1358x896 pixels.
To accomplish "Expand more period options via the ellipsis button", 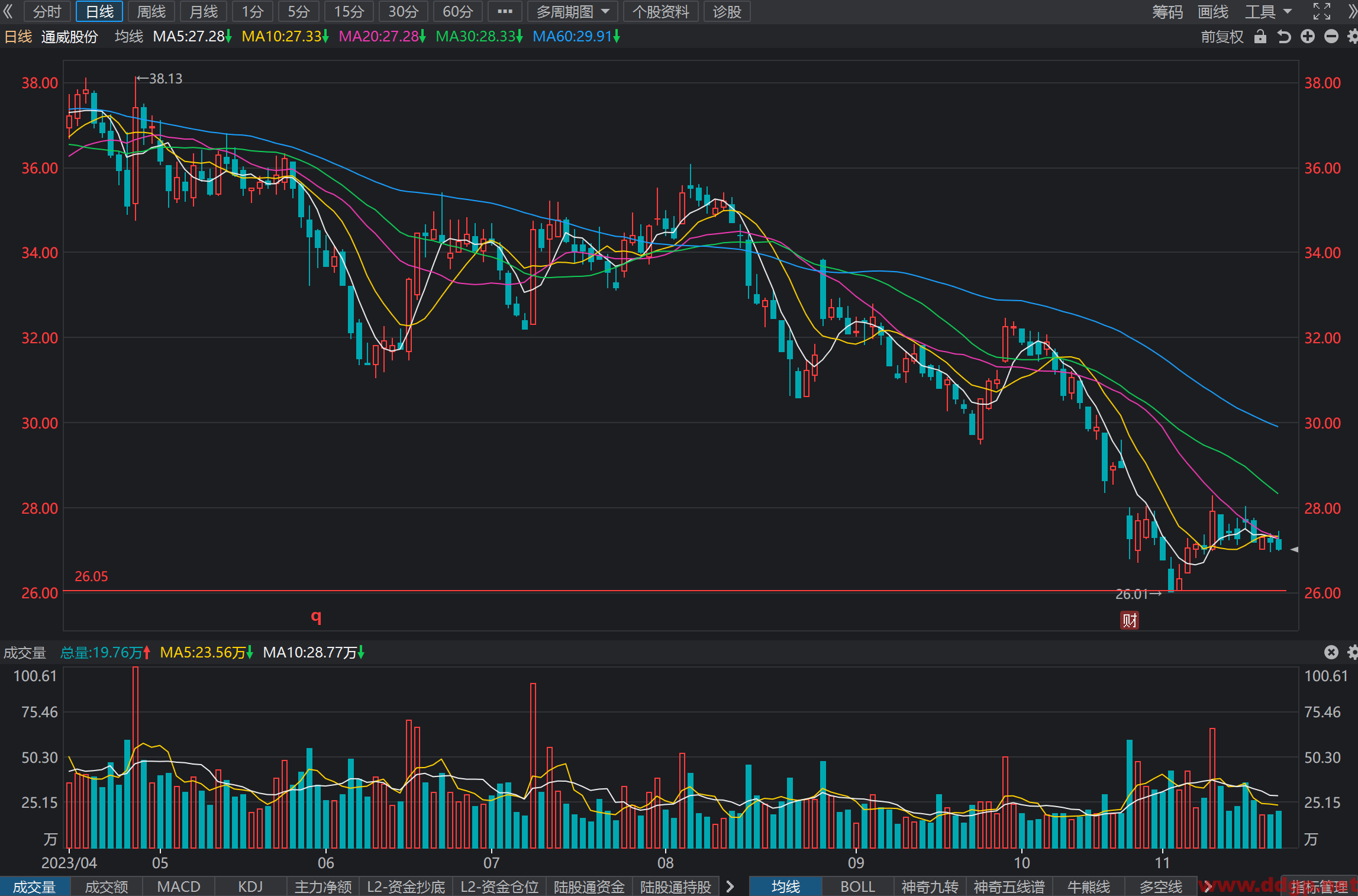I will tap(505, 11).
